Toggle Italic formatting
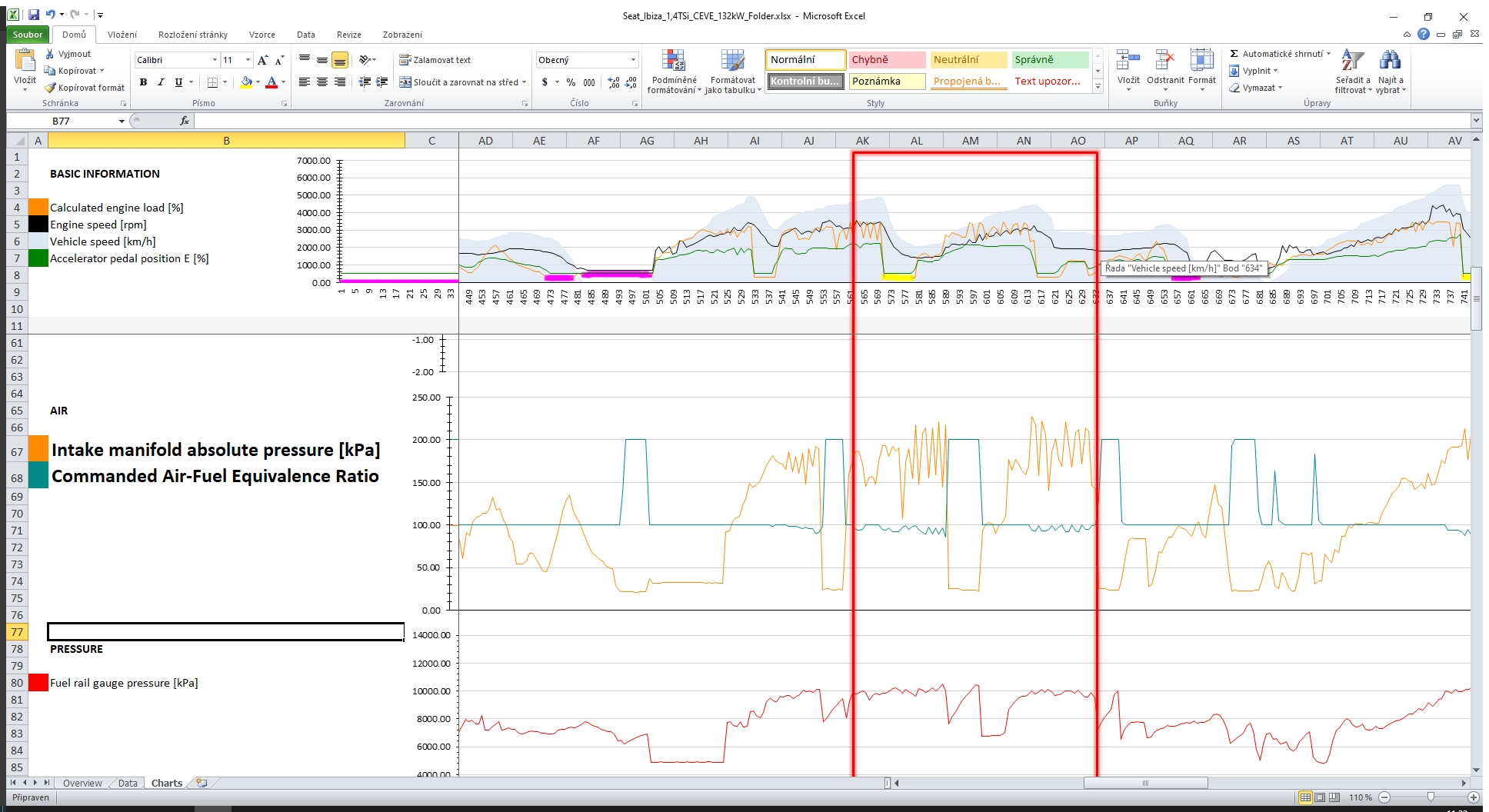 [x=161, y=82]
